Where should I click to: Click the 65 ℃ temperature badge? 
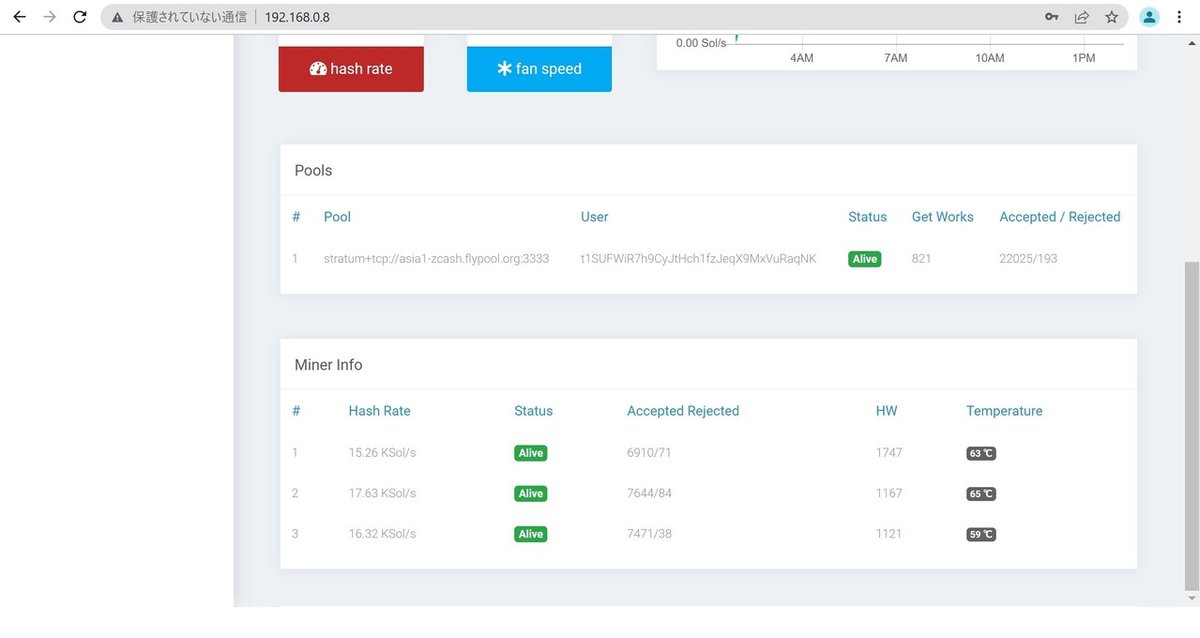point(981,494)
